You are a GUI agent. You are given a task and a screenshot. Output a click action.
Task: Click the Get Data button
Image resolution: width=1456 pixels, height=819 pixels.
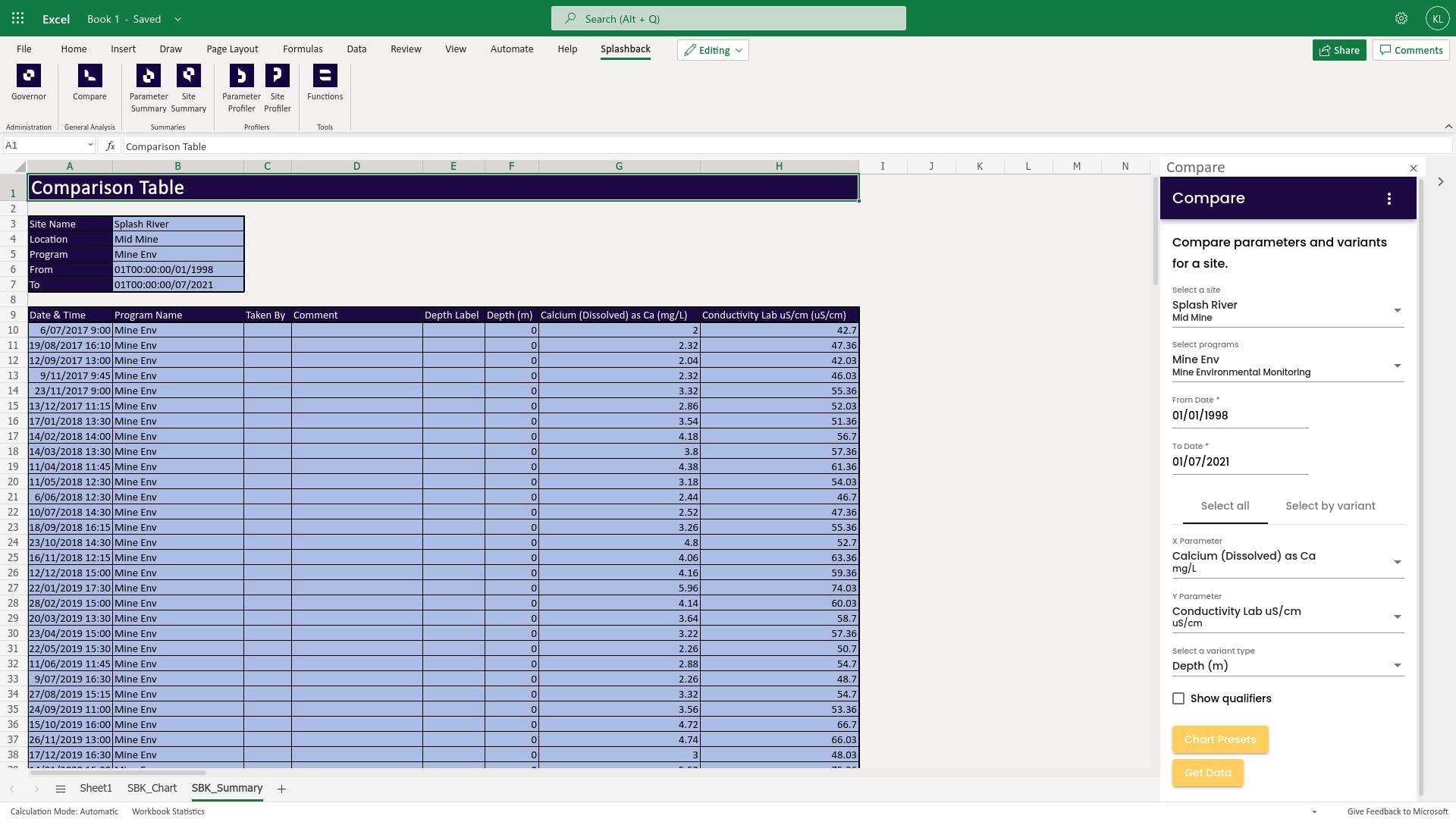(1207, 773)
